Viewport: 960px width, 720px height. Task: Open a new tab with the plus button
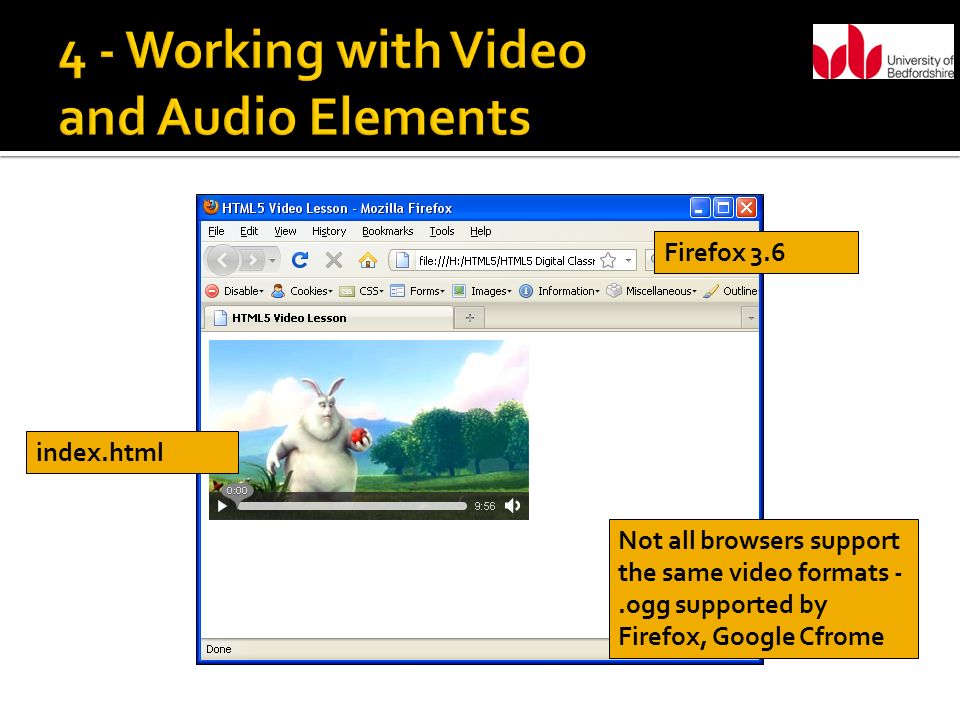click(x=470, y=318)
